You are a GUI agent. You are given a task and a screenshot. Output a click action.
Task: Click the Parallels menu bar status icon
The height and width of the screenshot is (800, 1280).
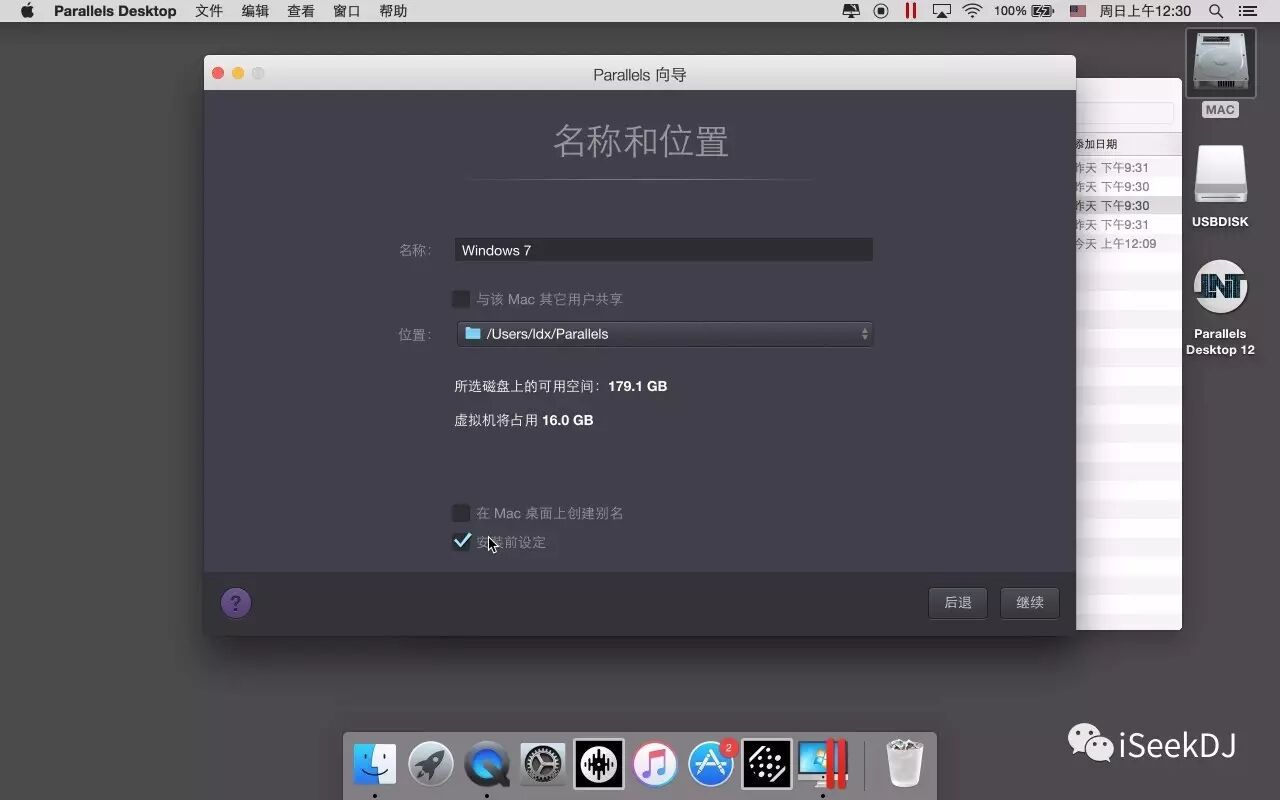pyautogui.click(x=911, y=11)
